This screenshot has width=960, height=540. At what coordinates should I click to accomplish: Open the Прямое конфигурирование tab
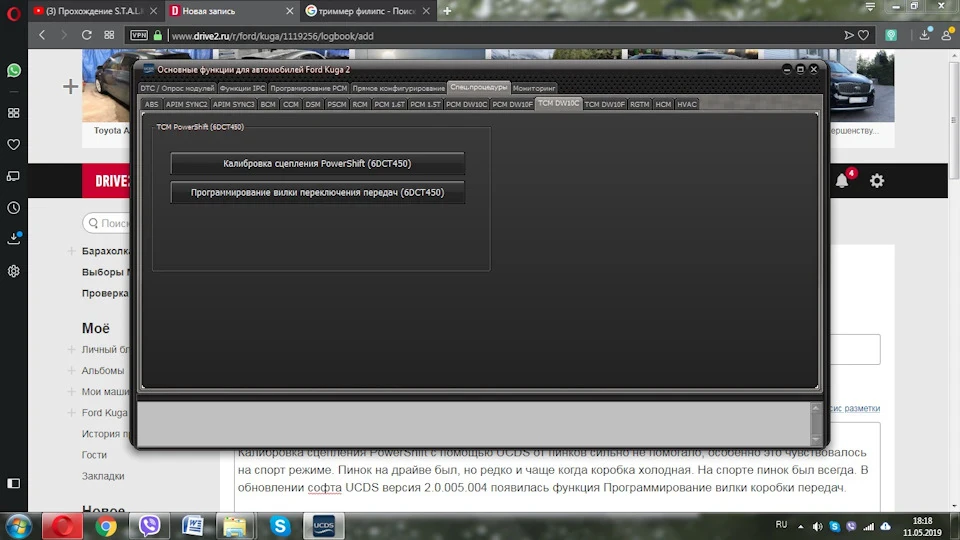399,88
